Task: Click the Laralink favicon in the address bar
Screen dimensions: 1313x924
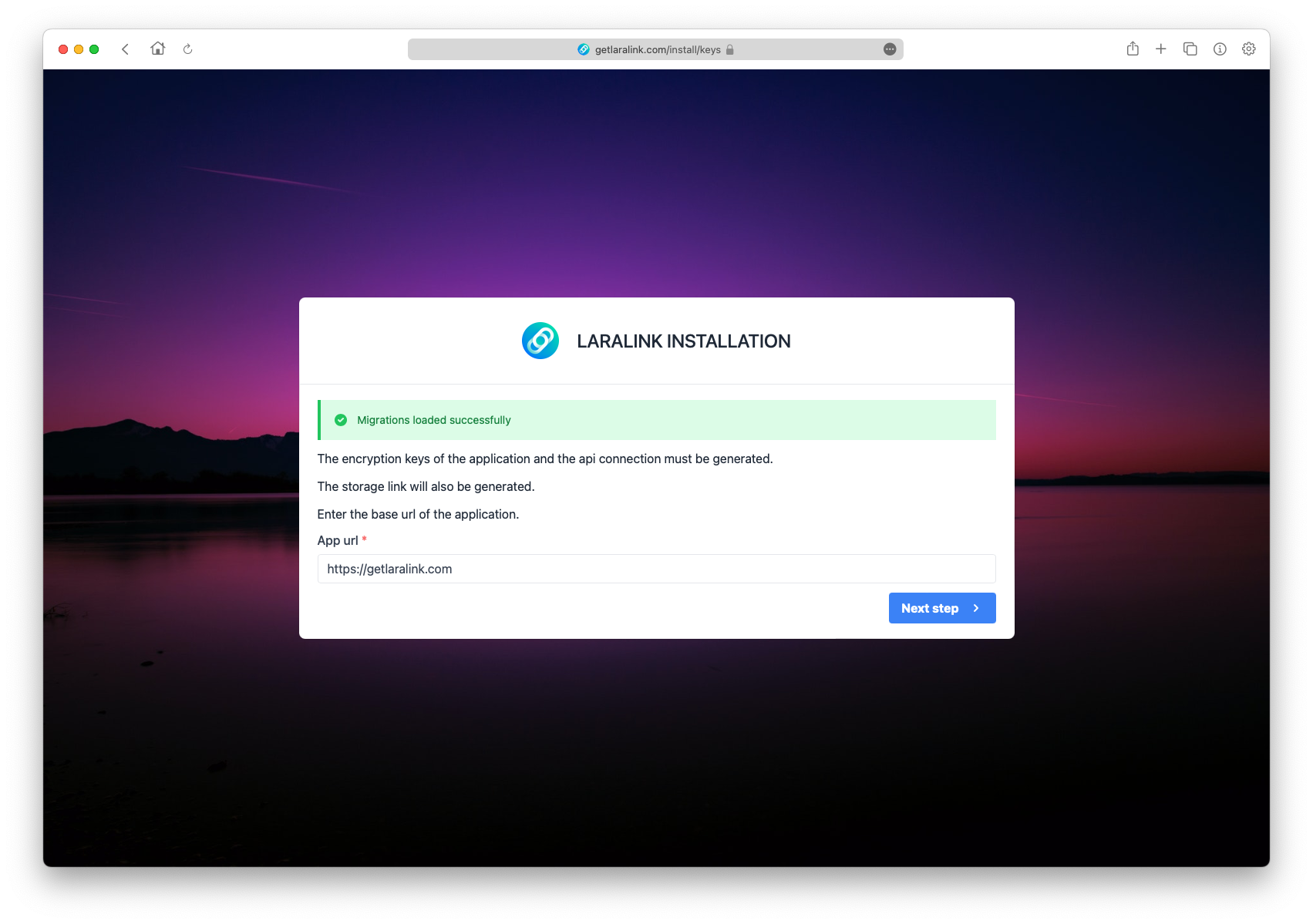Action: (x=584, y=49)
